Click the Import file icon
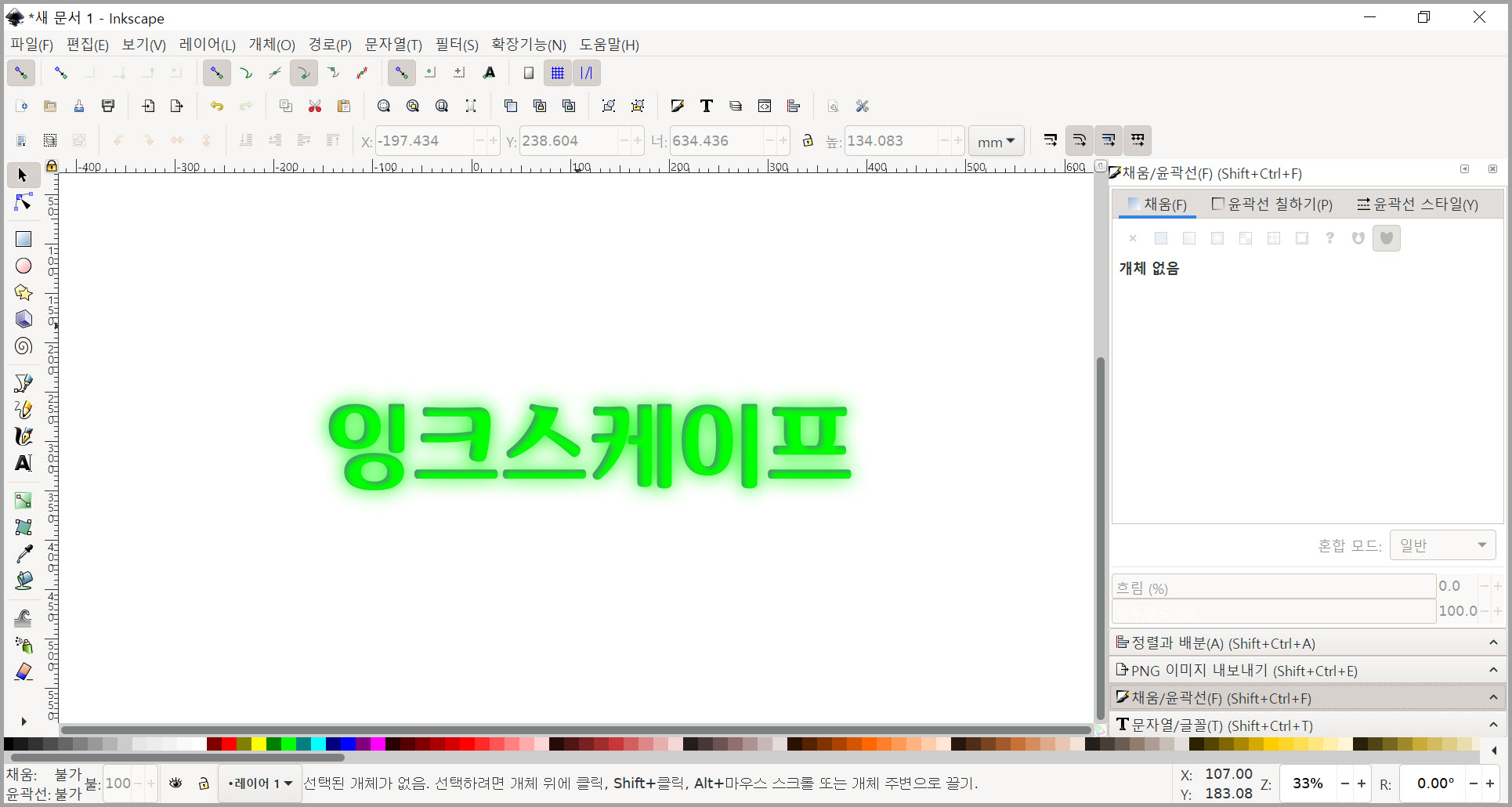Screen dimensions: 1512x807 [x=148, y=107]
